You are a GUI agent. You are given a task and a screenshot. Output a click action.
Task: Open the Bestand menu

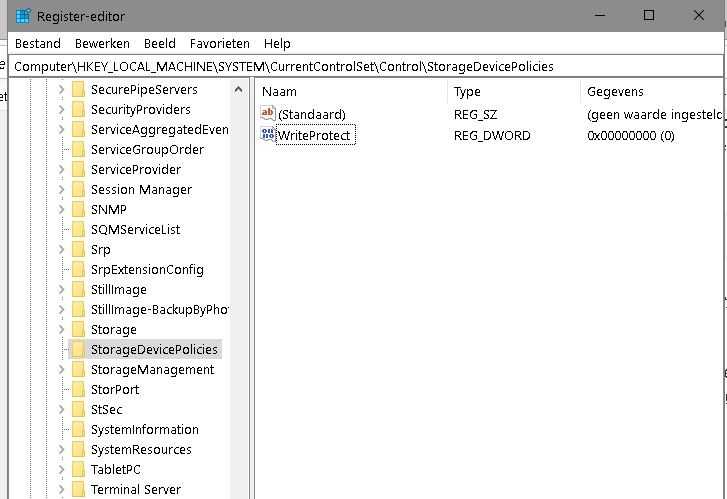click(38, 43)
